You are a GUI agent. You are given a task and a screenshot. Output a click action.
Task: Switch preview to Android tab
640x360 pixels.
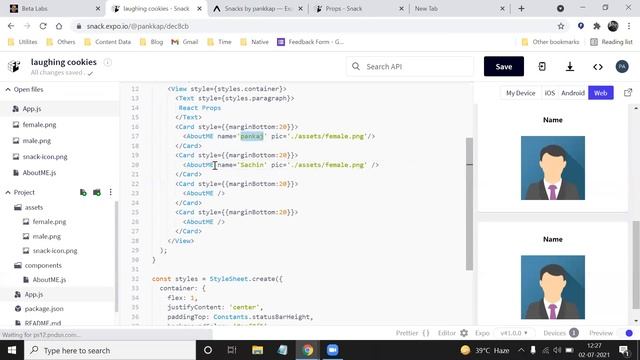[x=573, y=93]
